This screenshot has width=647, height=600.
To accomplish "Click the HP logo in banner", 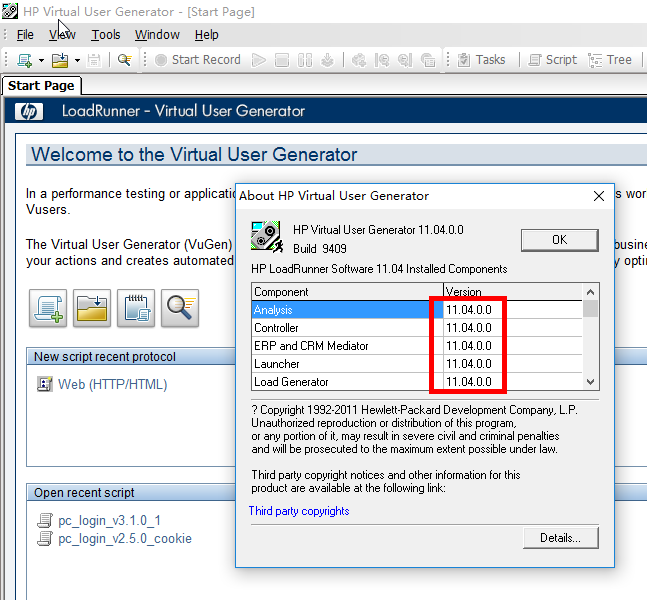I will pyautogui.click(x=29, y=111).
